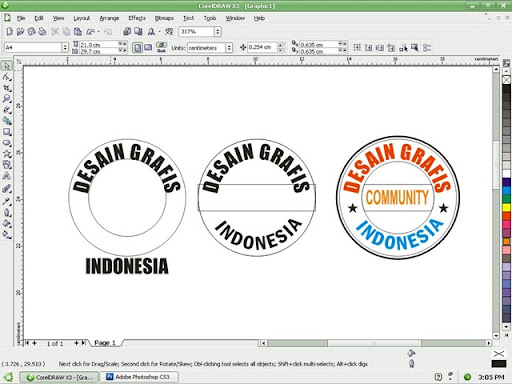Image resolution: width=512 pixels, height=384 pixels.
Task: Open the zoom level 317% dropdown
Action: pos(218,32)
